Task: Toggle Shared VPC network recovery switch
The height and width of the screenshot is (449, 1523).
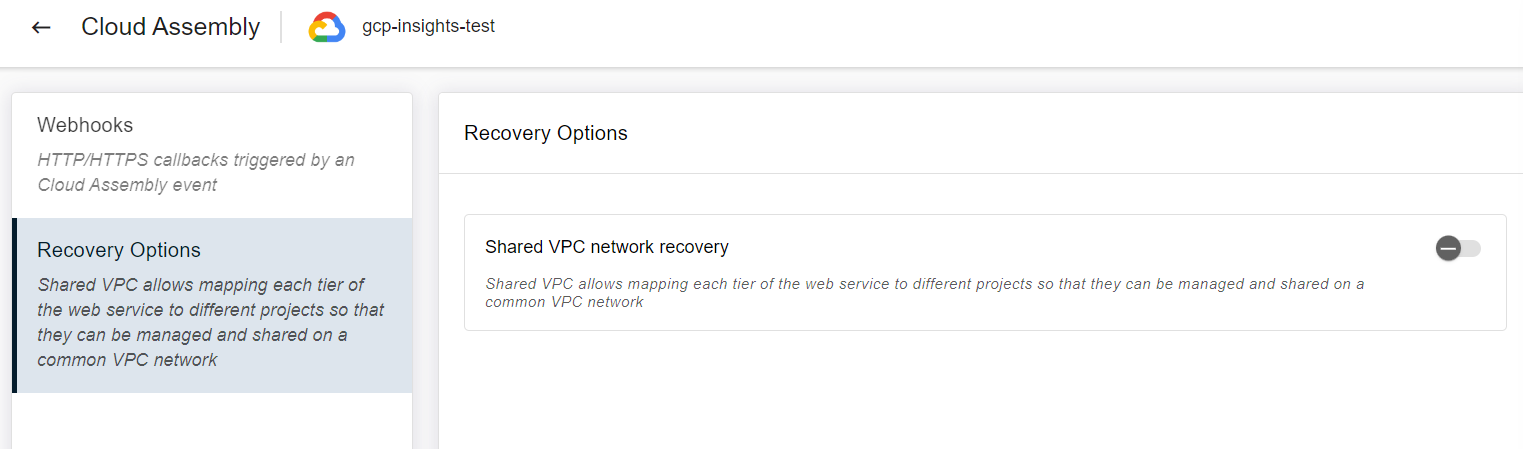Action: [1458, 248]
